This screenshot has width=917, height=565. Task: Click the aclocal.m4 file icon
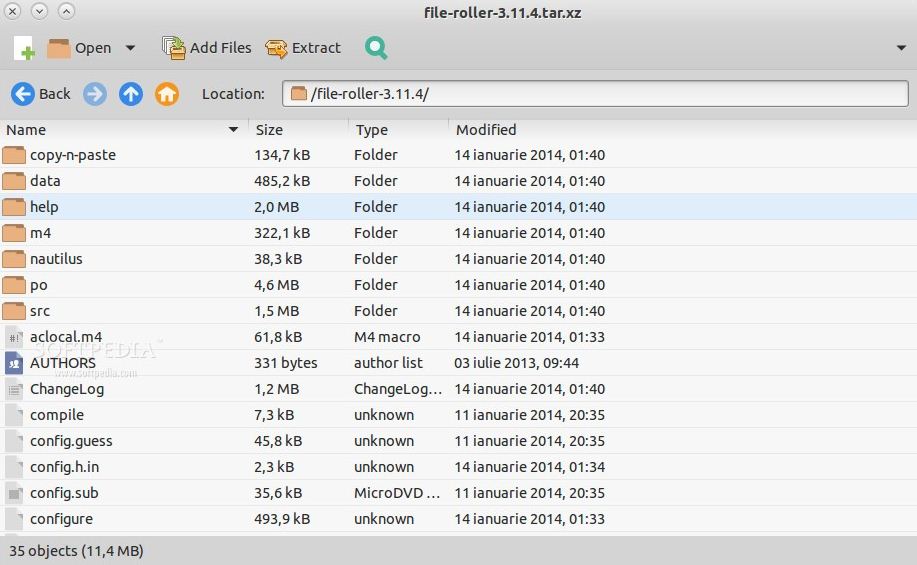click(x=14, y=337)
